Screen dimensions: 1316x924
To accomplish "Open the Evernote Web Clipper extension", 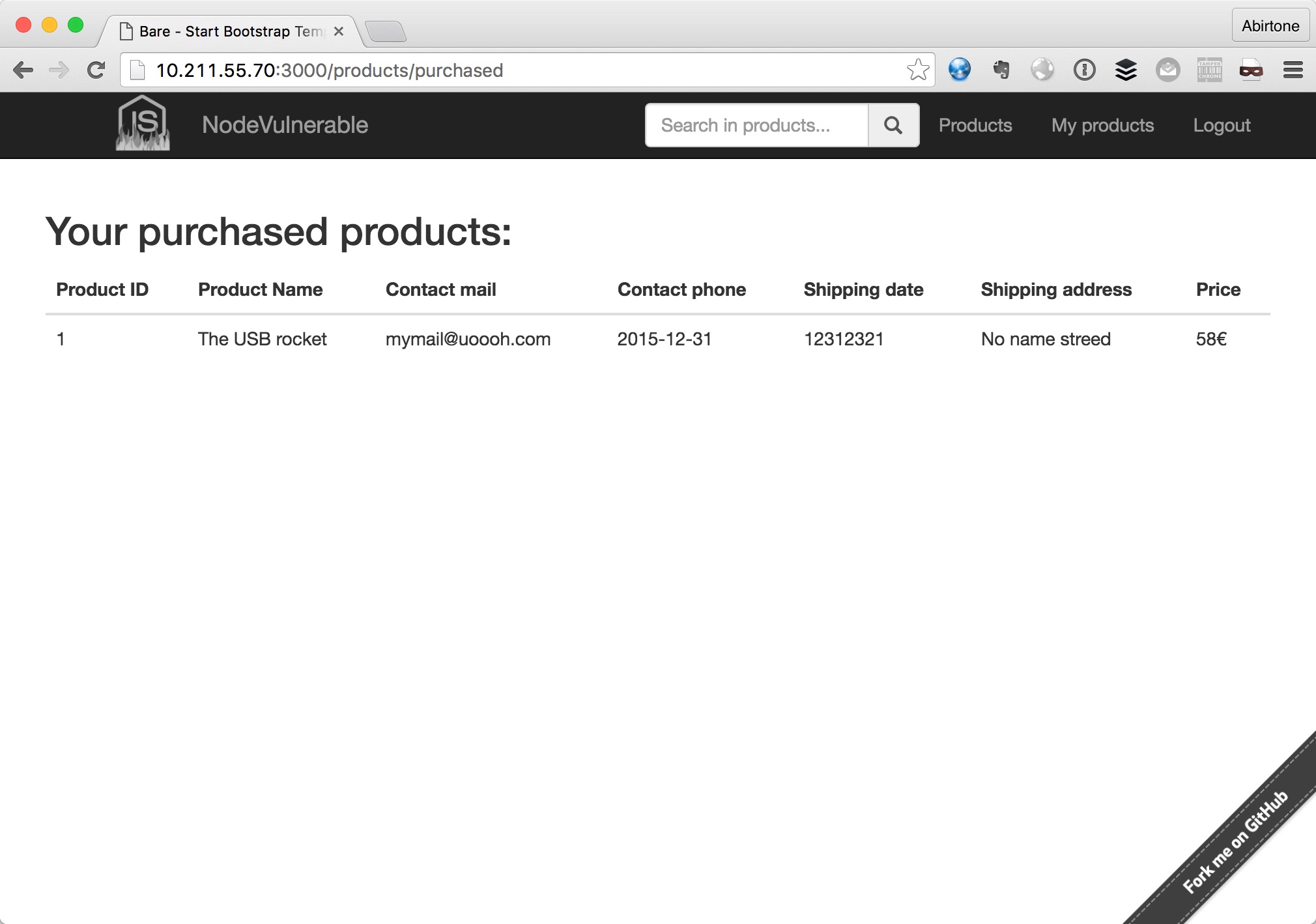I will click(x=1001, y=70).
